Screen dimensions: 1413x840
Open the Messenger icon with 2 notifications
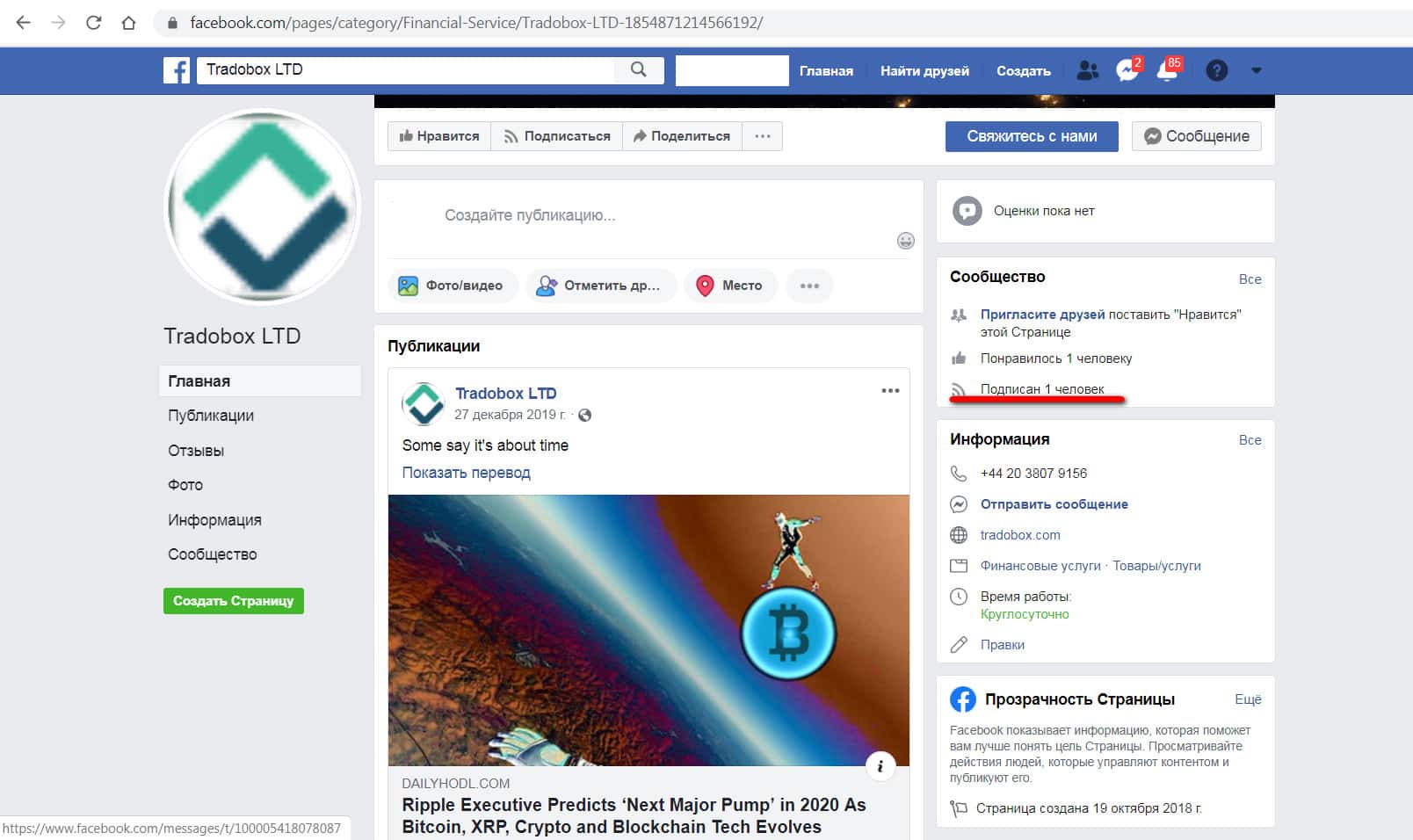[1127, 70]
